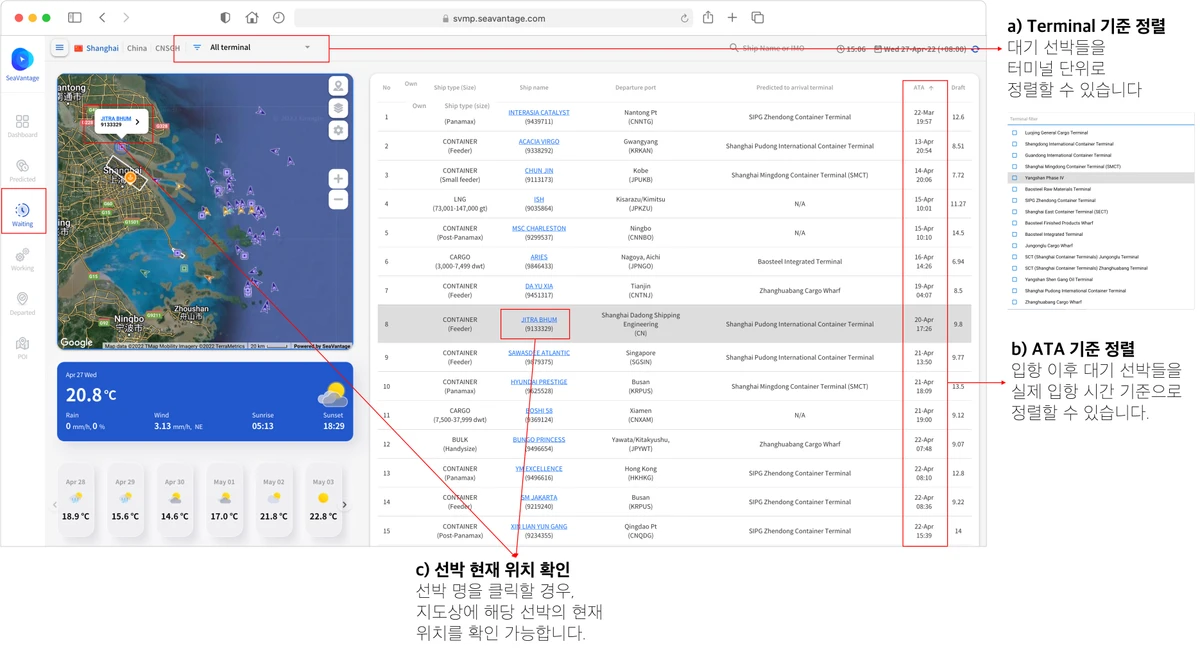Check Luojing General Cargo Terminal

click(x=1015, y=132)
